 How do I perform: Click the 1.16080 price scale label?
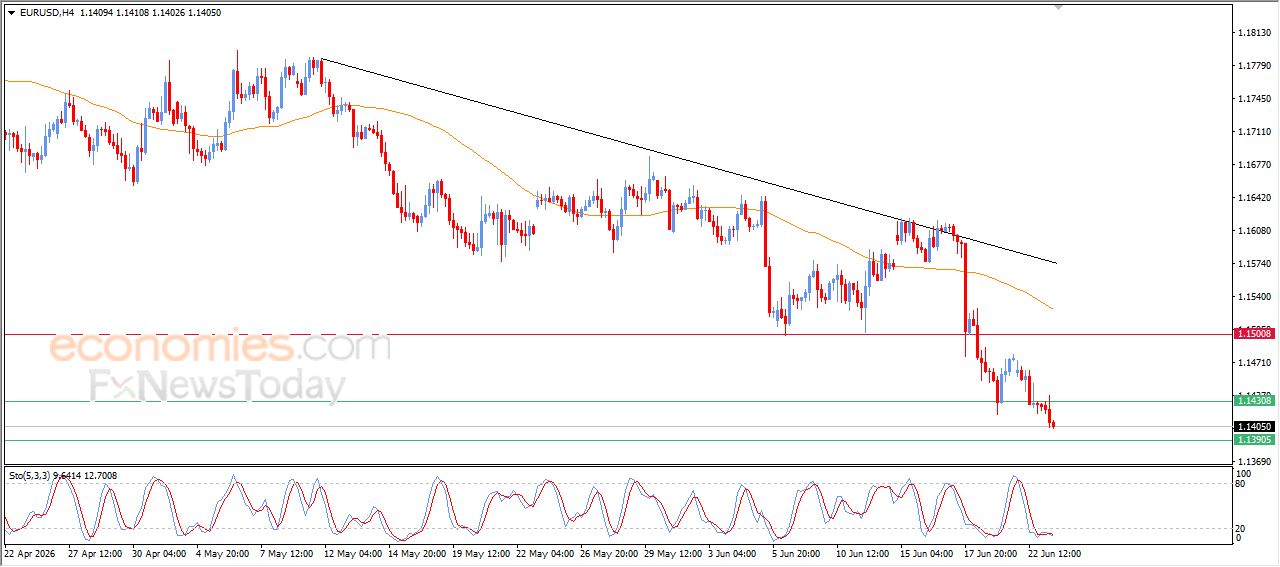click(1254, 231)
